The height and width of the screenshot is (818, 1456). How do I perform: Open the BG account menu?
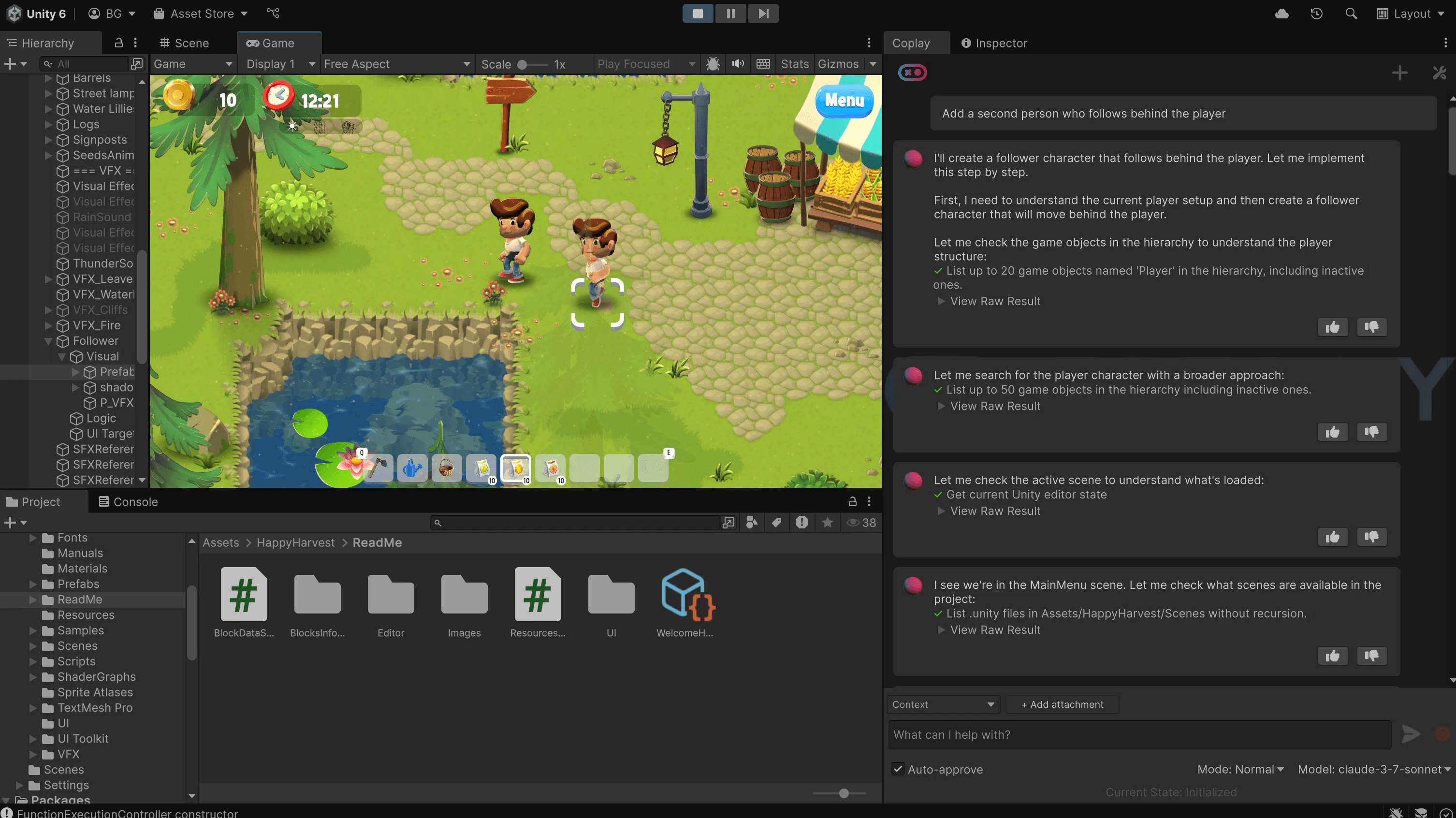coord(112,14)
